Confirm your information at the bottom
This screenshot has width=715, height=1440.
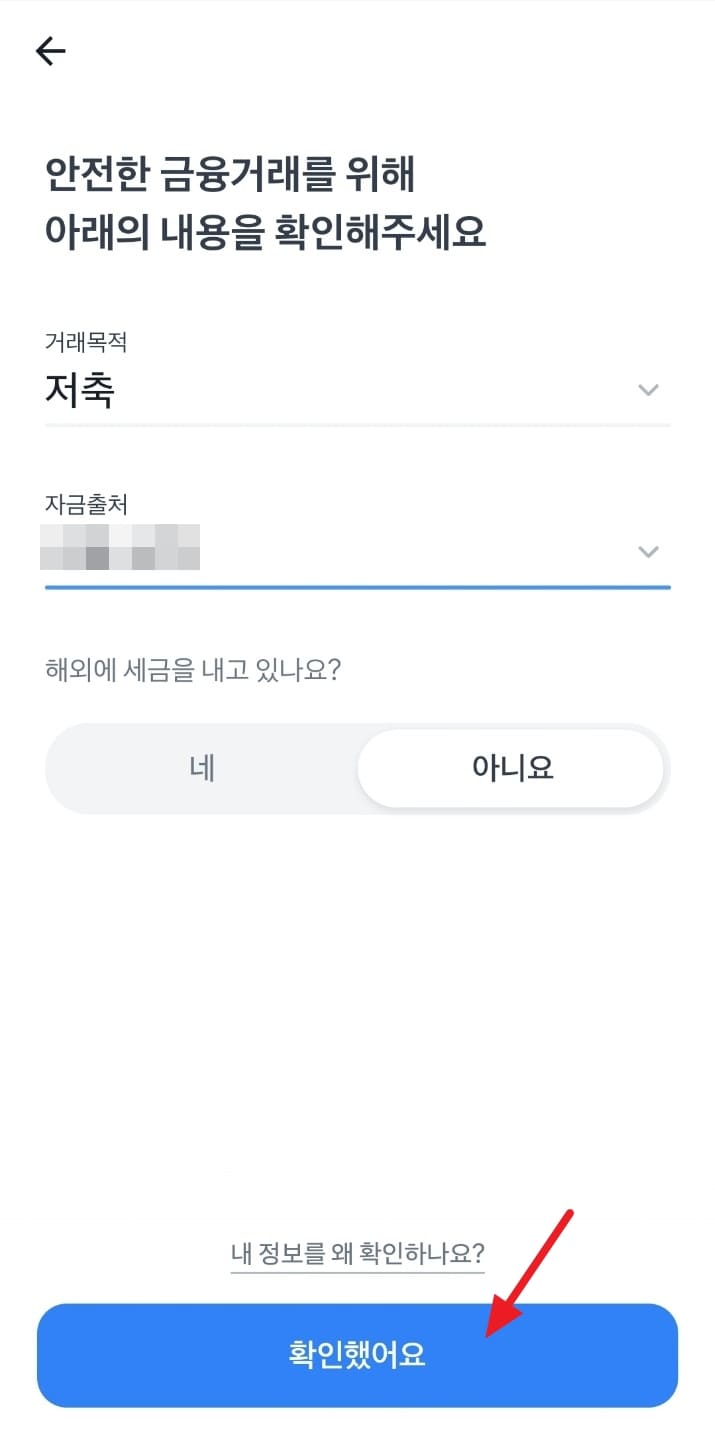tap(357, 1355)
